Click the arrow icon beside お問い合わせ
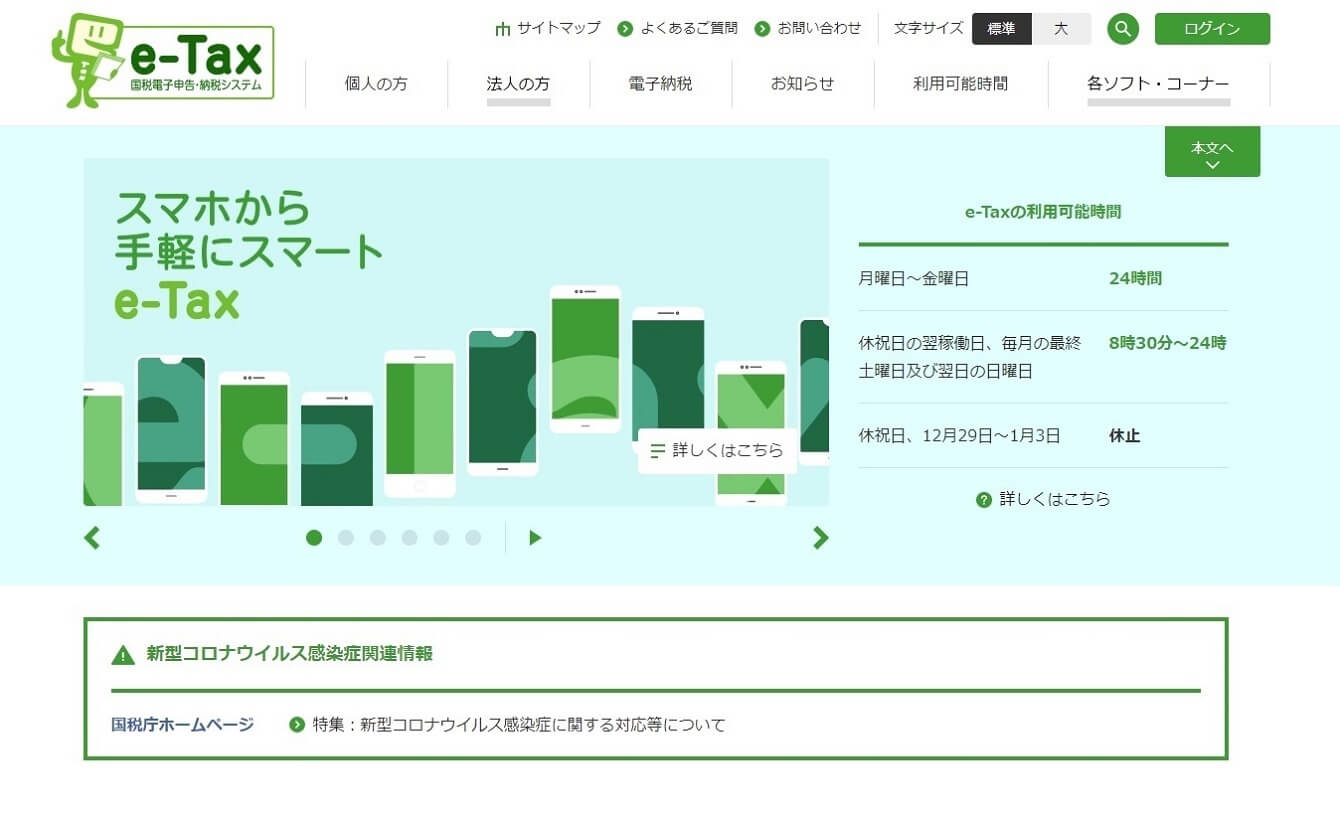The height and width of the screenshot is (821, 1340). click(x=762, y=29)
